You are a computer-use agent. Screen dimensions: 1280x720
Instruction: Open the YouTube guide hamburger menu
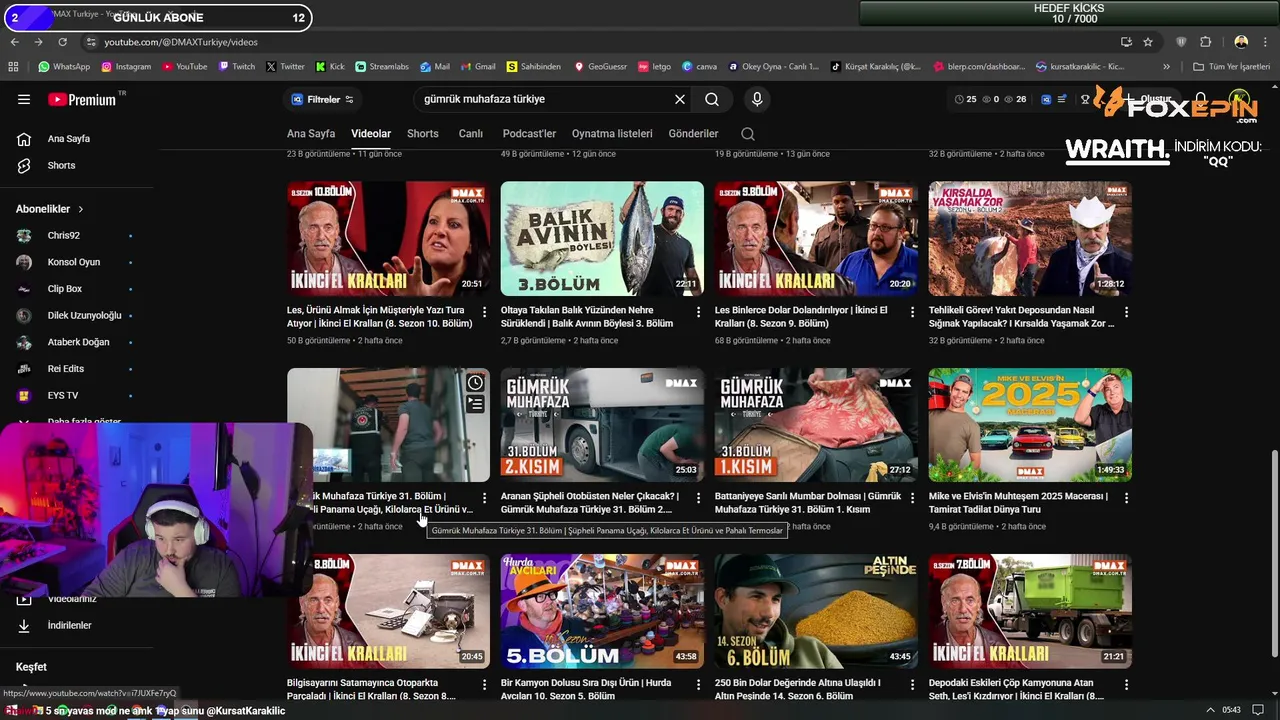point(24,99)
